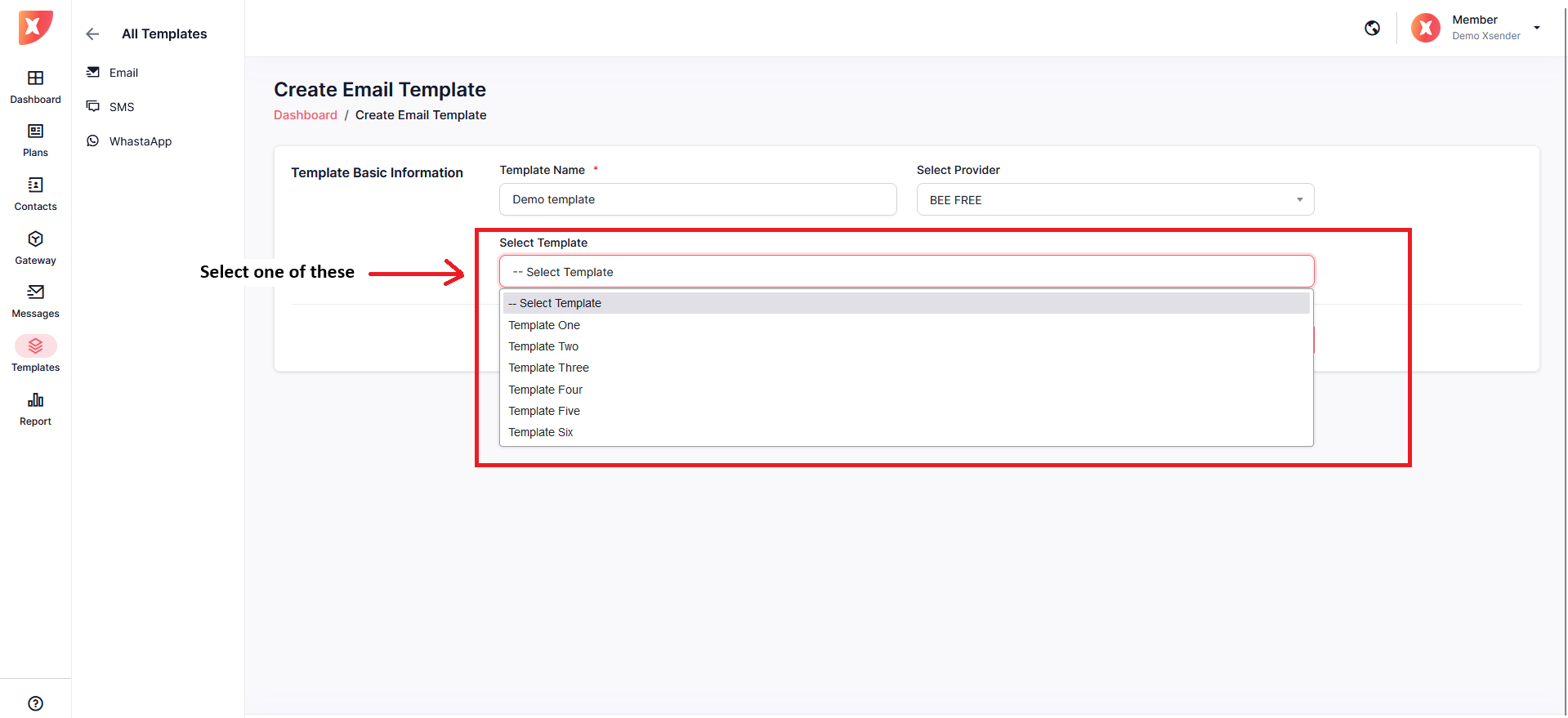Click the globe language icon
The height and width of the screenshot is (718, 1568).
point(1372,29)
